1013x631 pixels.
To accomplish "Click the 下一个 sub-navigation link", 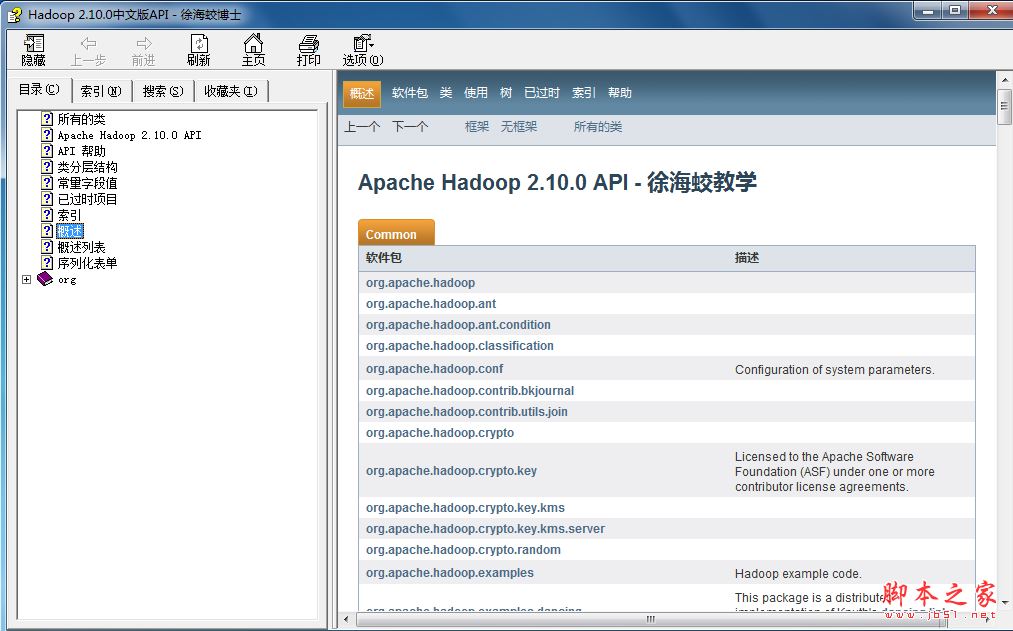I will [410, 127].
